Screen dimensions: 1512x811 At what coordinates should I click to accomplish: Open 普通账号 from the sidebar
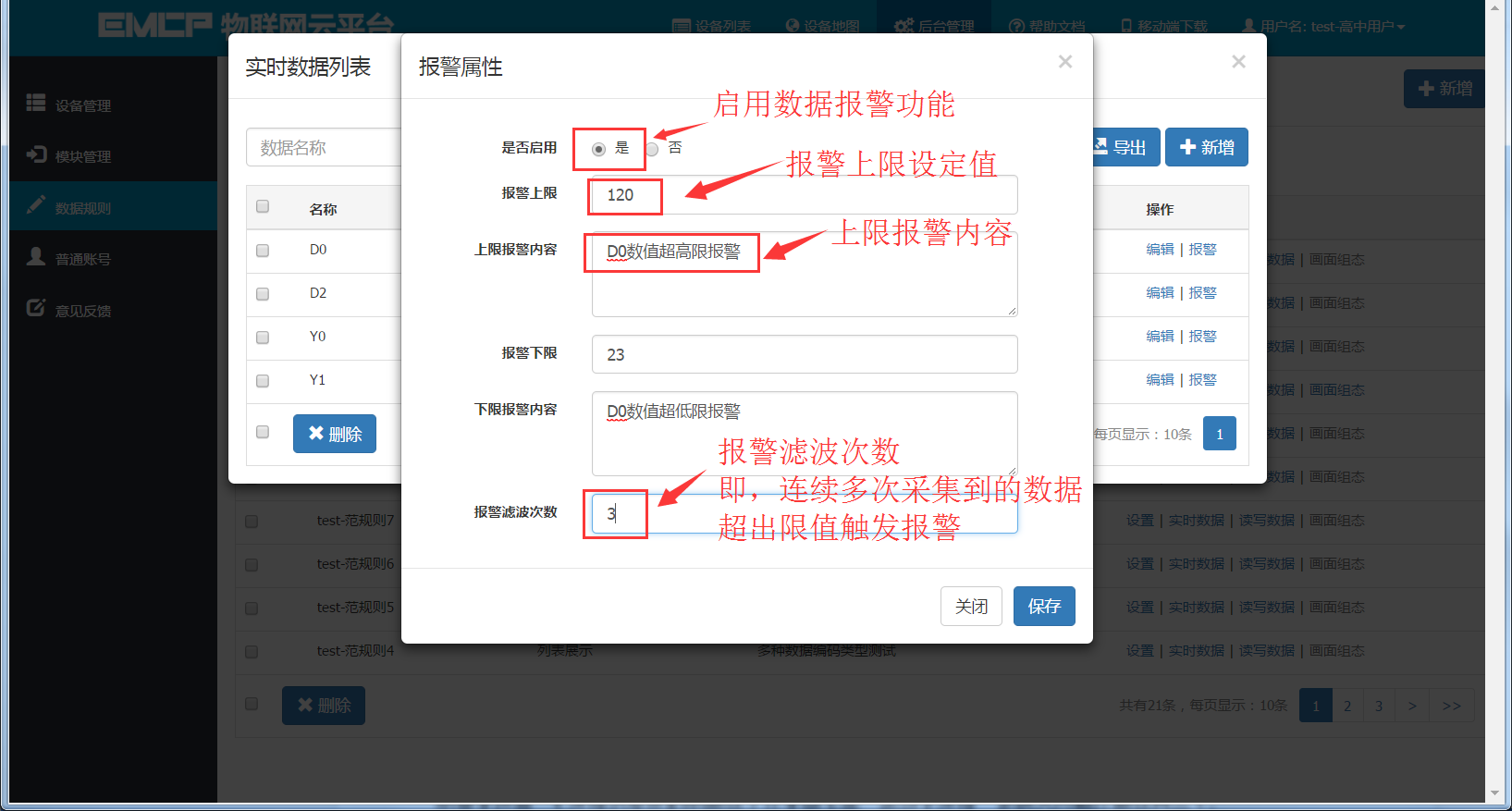[x=69, y=258]
